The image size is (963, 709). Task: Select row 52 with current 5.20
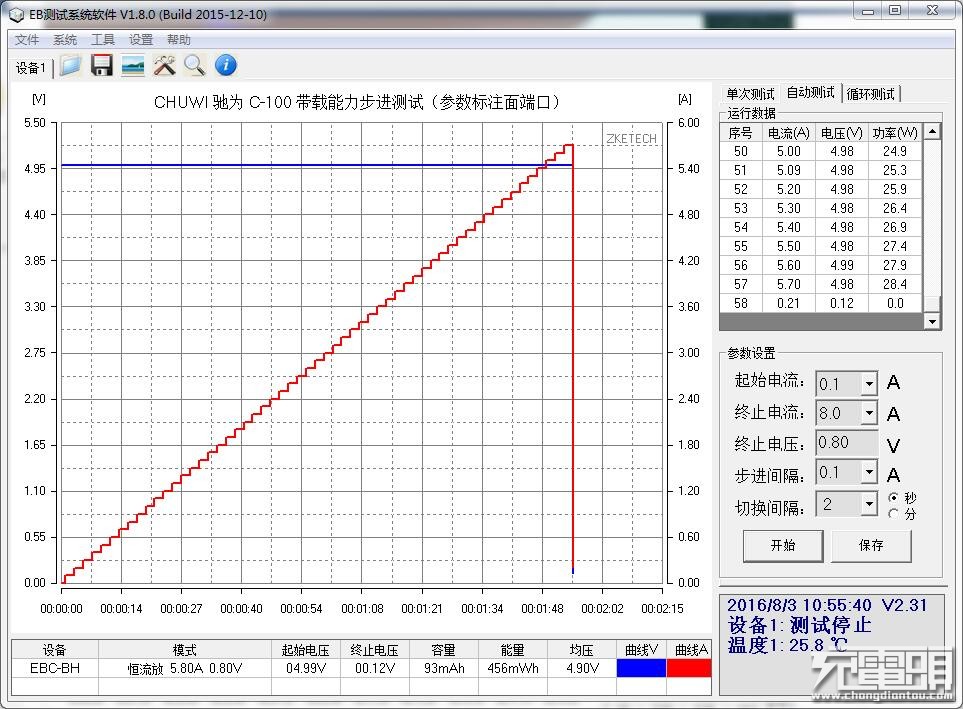coord(821,189)
